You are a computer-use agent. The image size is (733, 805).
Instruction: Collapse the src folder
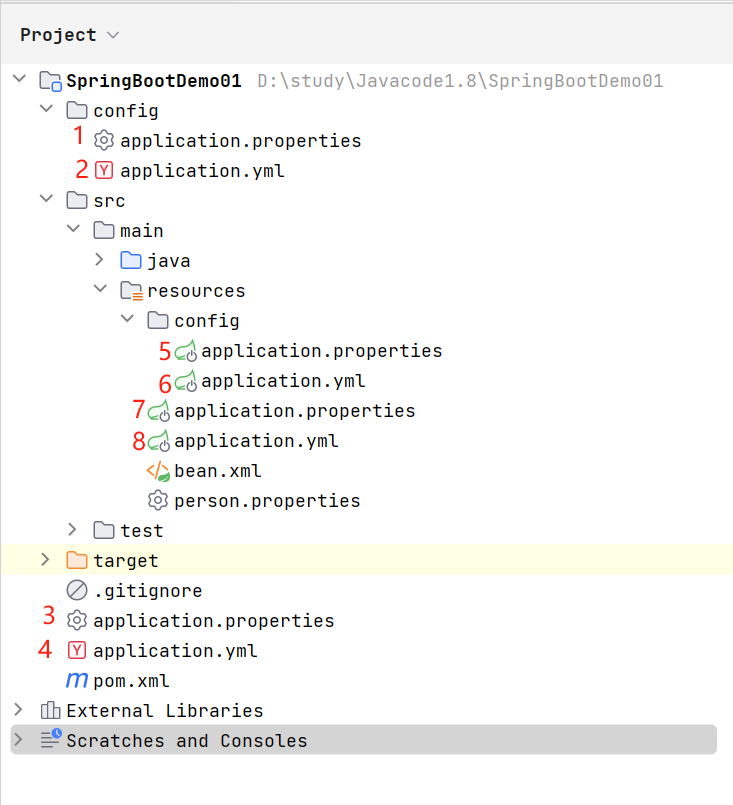tap(47, 199)
